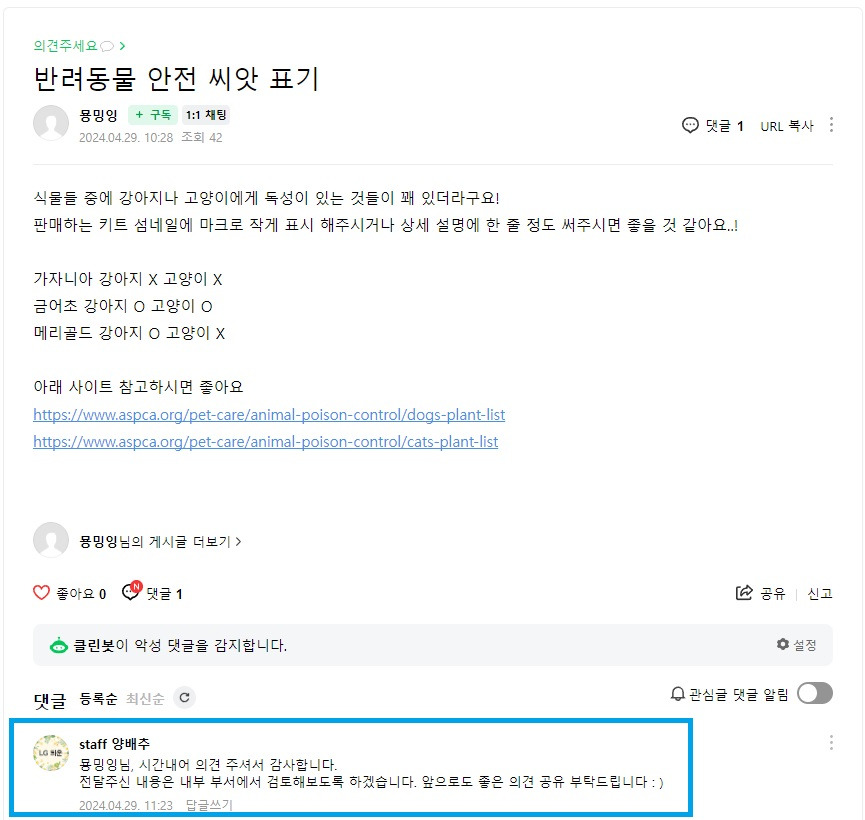The width and height of the screenshot is (865, 820).
Task: Open the speech bubble 댓글 icon near the heart
Action: 131,592
